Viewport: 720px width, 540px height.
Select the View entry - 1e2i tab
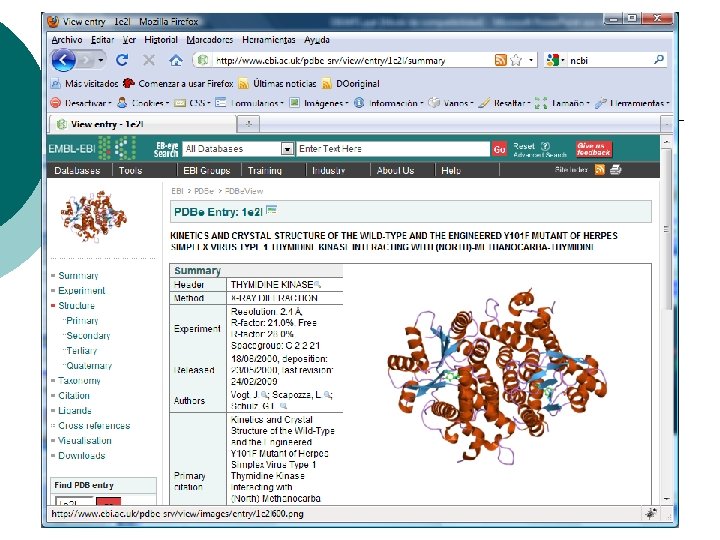[142, 124]
